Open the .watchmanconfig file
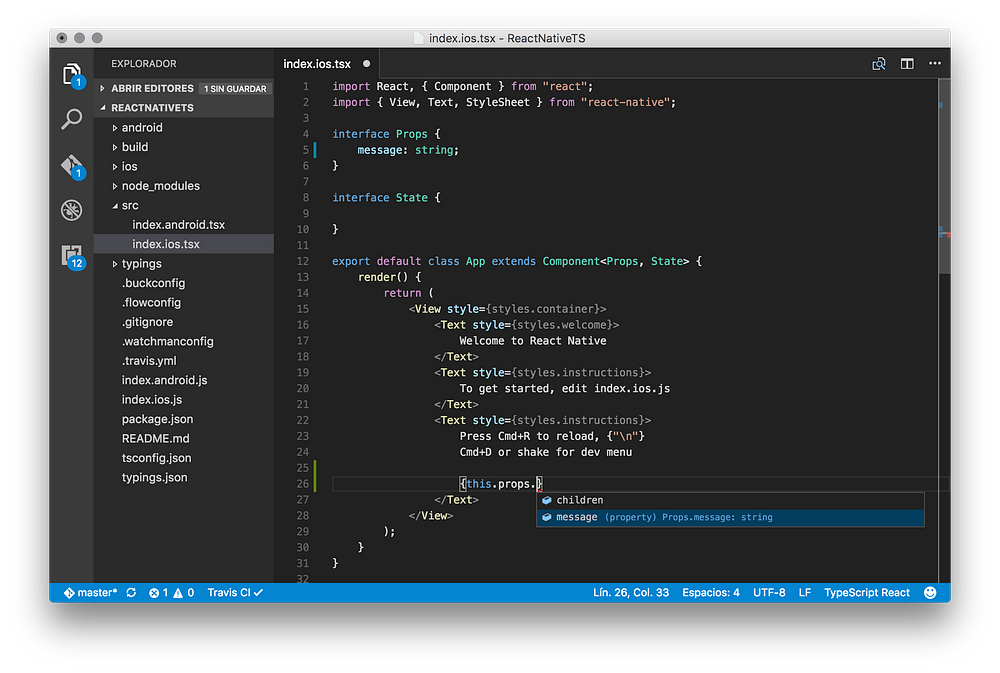This screenshot has height=673, width=1000. point(184,341)
